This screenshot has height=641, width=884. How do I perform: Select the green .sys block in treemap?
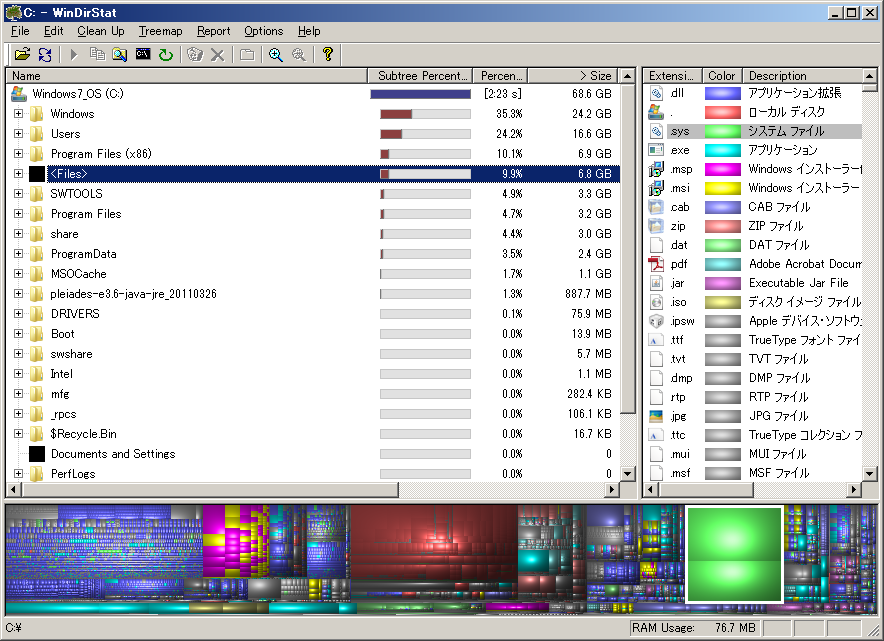click(734, 554)
